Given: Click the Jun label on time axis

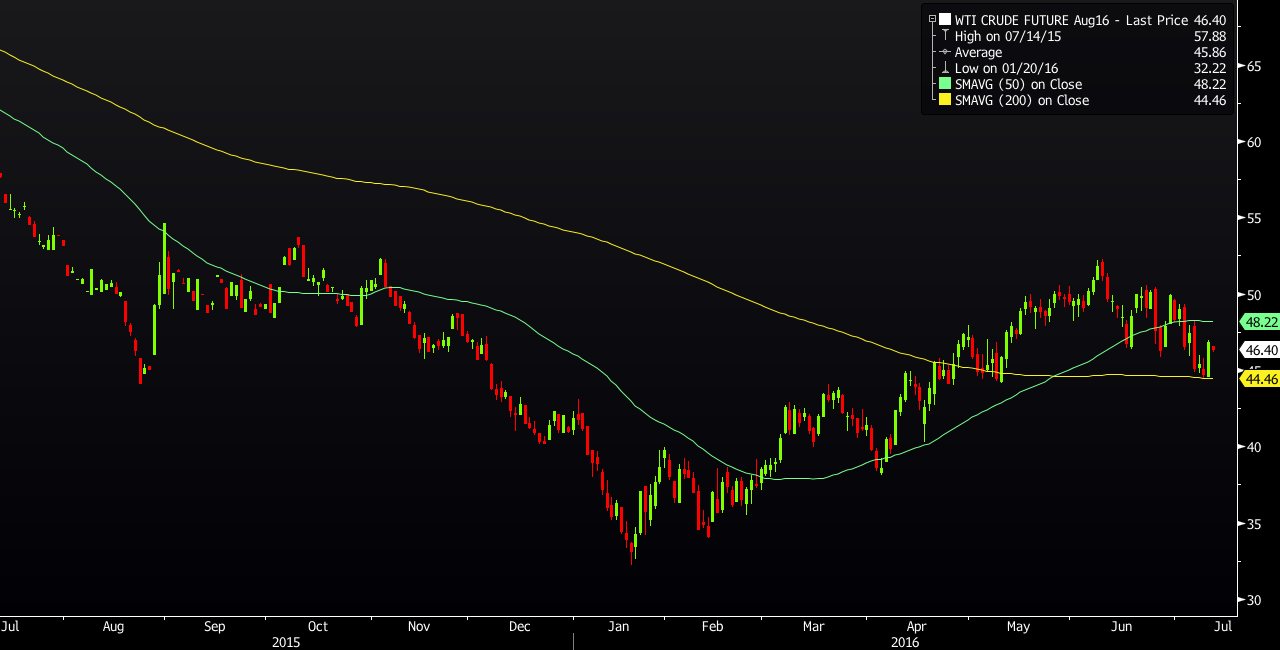Looking at the screenshot, I should click(1122, 627).
